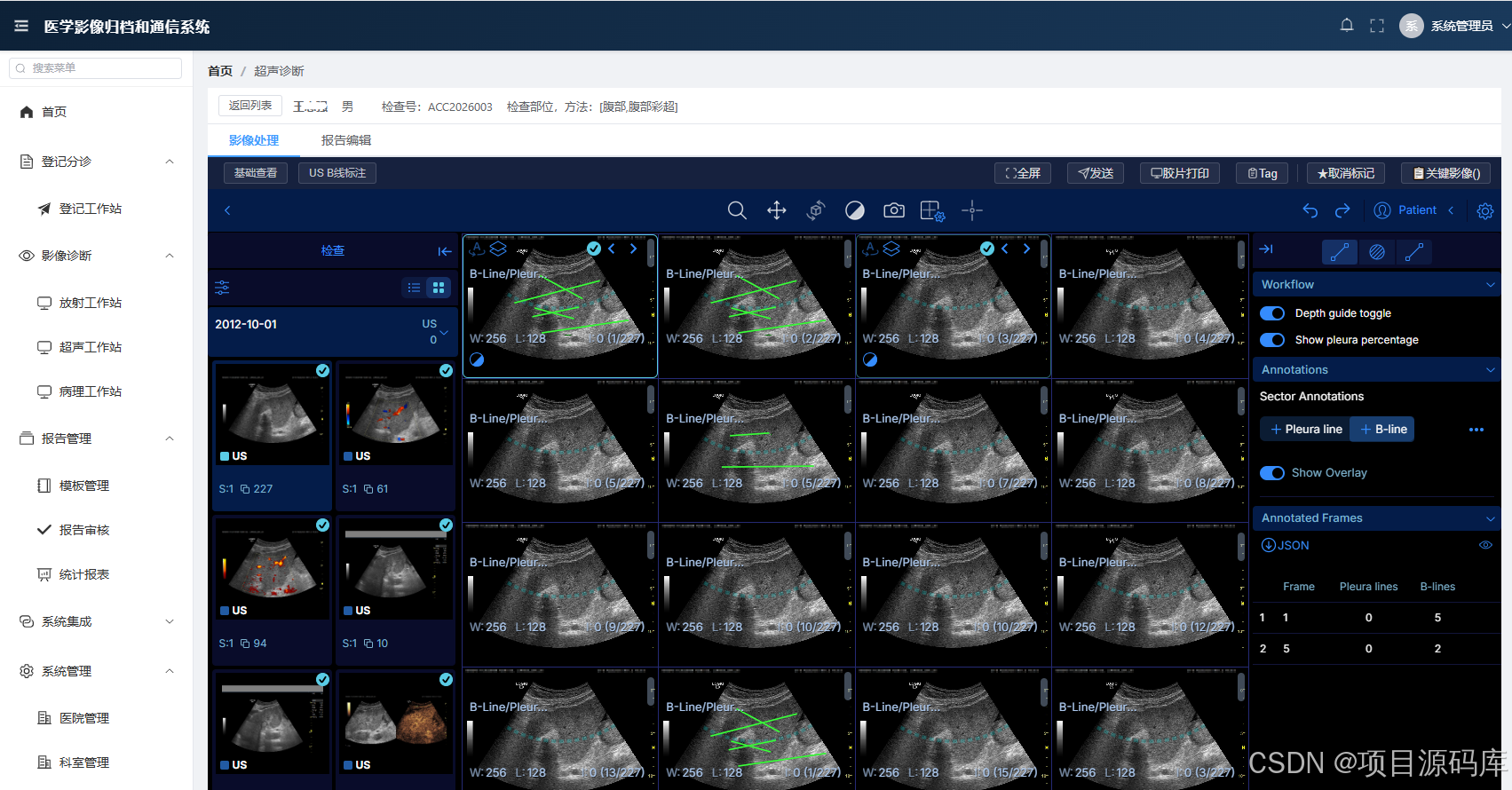The height and width of the screenshot is (790, 1512).
Task: Open the 系统管理员 user dropdown
Action: 1455,26
